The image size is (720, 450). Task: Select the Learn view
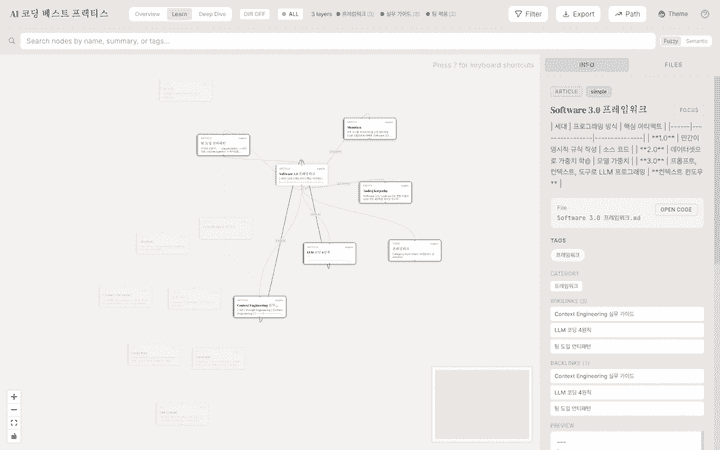tap(179, 14)
